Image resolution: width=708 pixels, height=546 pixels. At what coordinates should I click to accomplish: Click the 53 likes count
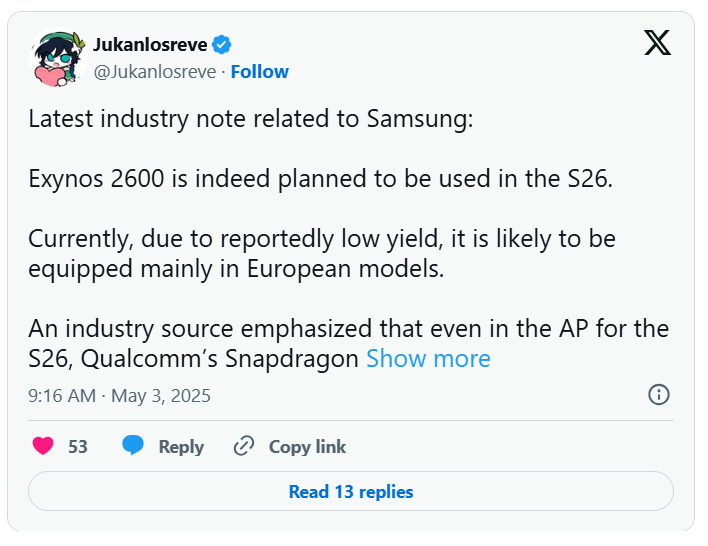(x=78, y=447)
